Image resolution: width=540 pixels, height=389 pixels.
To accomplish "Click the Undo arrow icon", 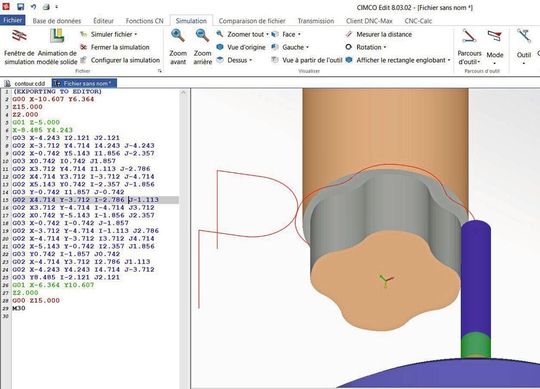I will click(33, 7).
